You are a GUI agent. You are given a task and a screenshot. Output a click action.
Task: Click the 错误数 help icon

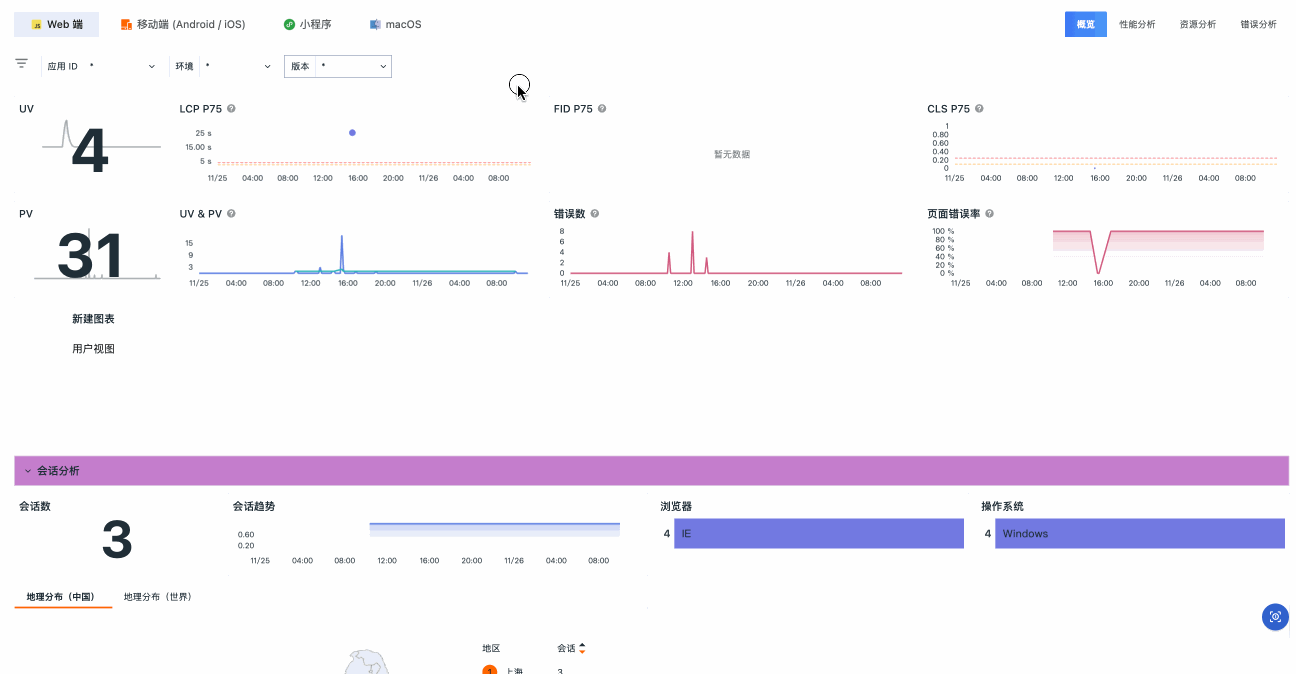pyautogui.click(x=594, y=213)
